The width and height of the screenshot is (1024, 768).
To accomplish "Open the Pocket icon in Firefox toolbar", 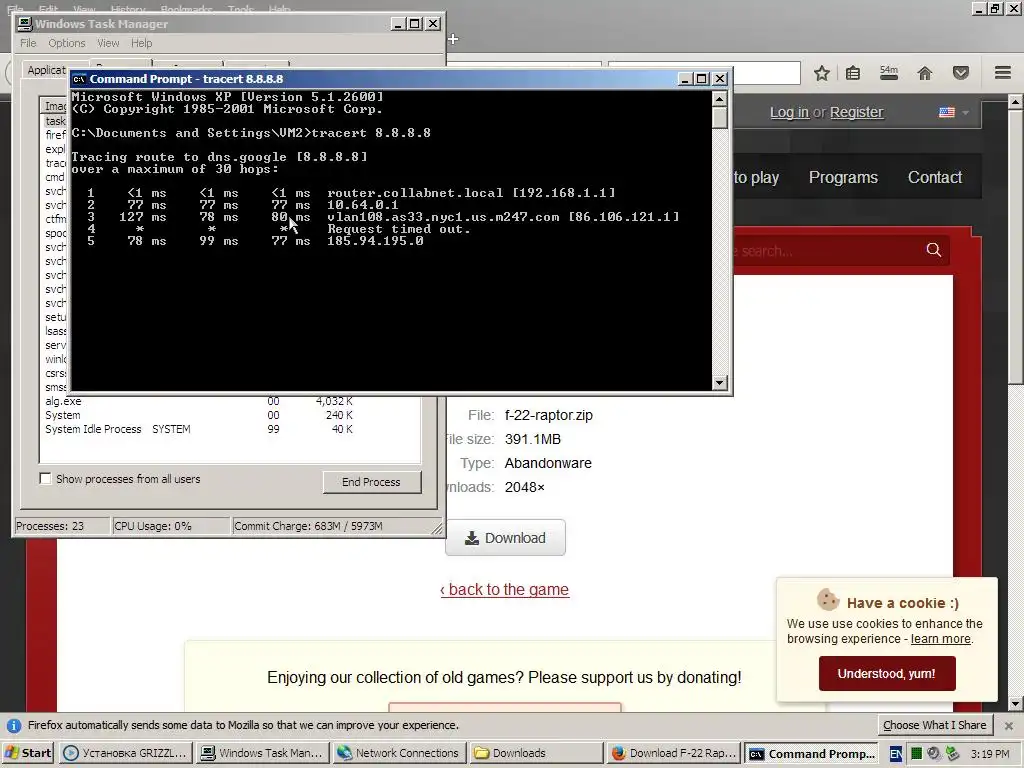I will pyautogui.click(x=961, y=73).
